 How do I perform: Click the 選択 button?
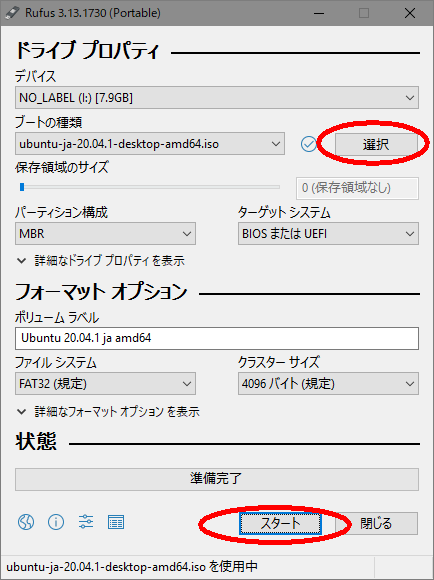(376, 144)
